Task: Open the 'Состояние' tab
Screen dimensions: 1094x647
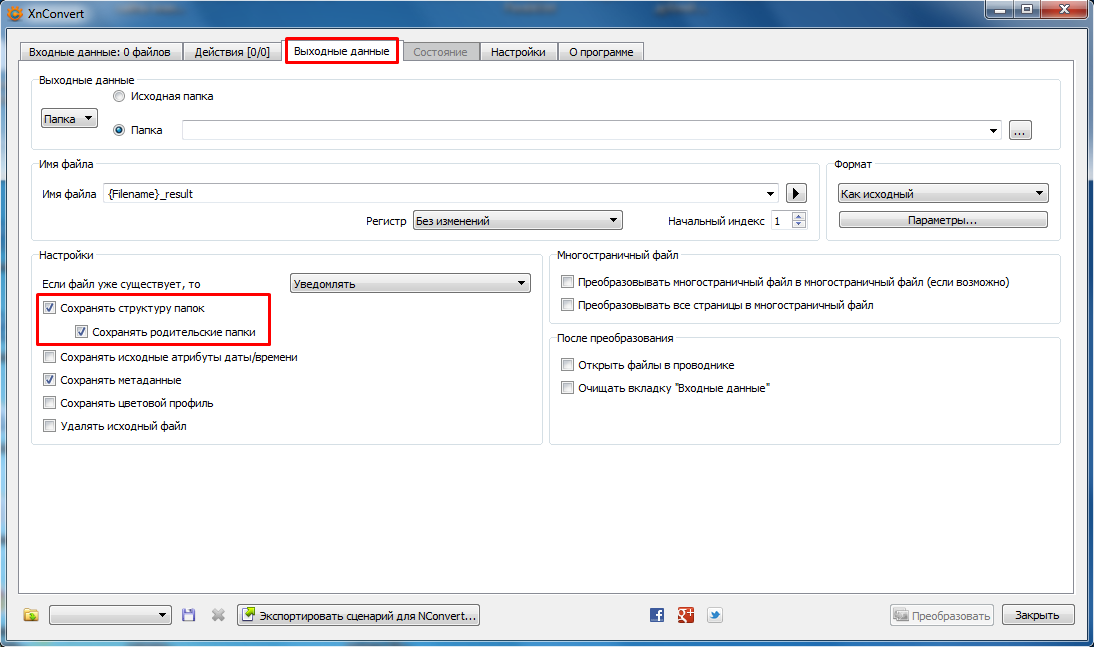Action: (x=440, y=52)
